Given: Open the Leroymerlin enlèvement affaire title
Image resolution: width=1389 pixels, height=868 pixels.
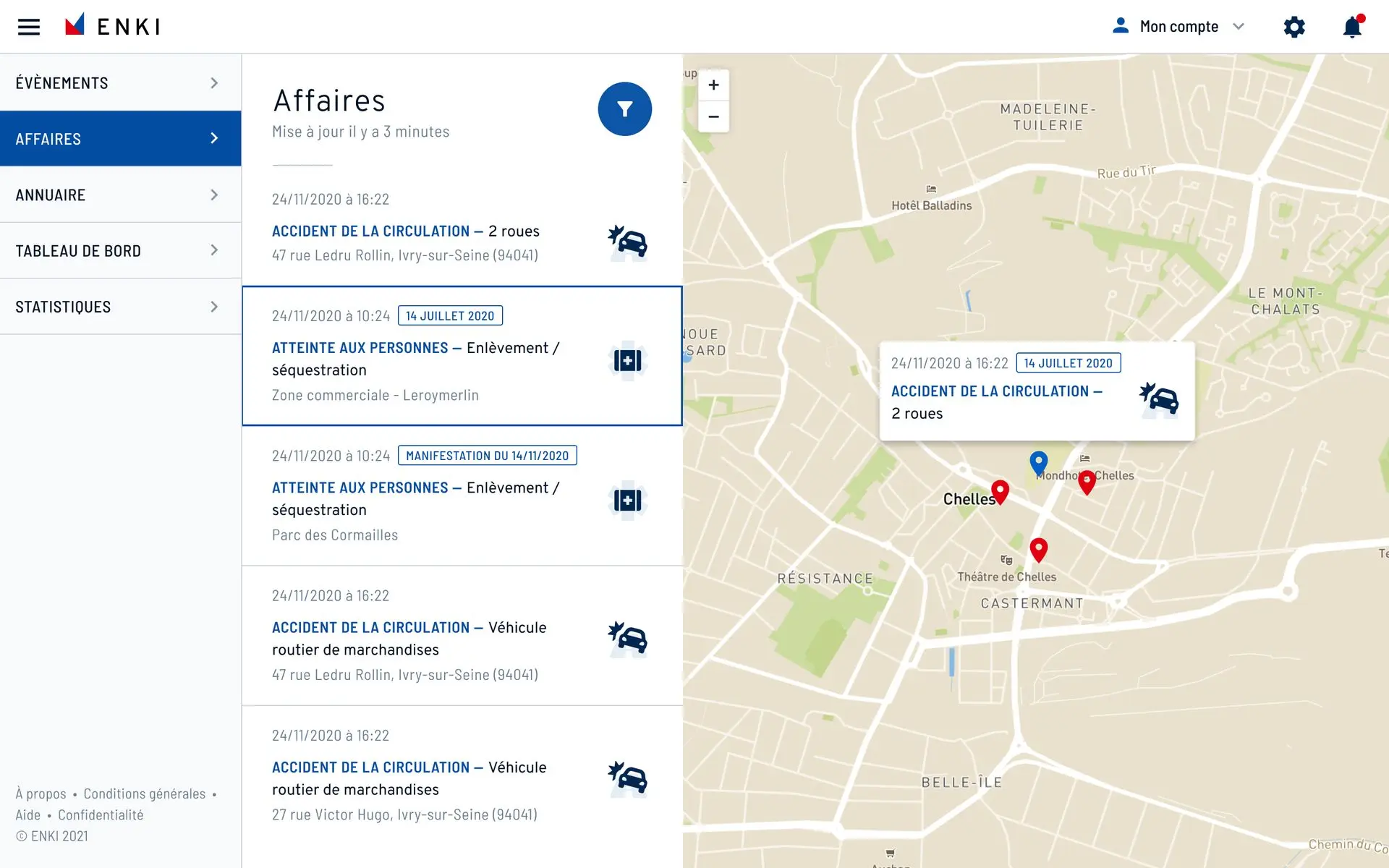Looking at the screenshot, I should (416, 359).
